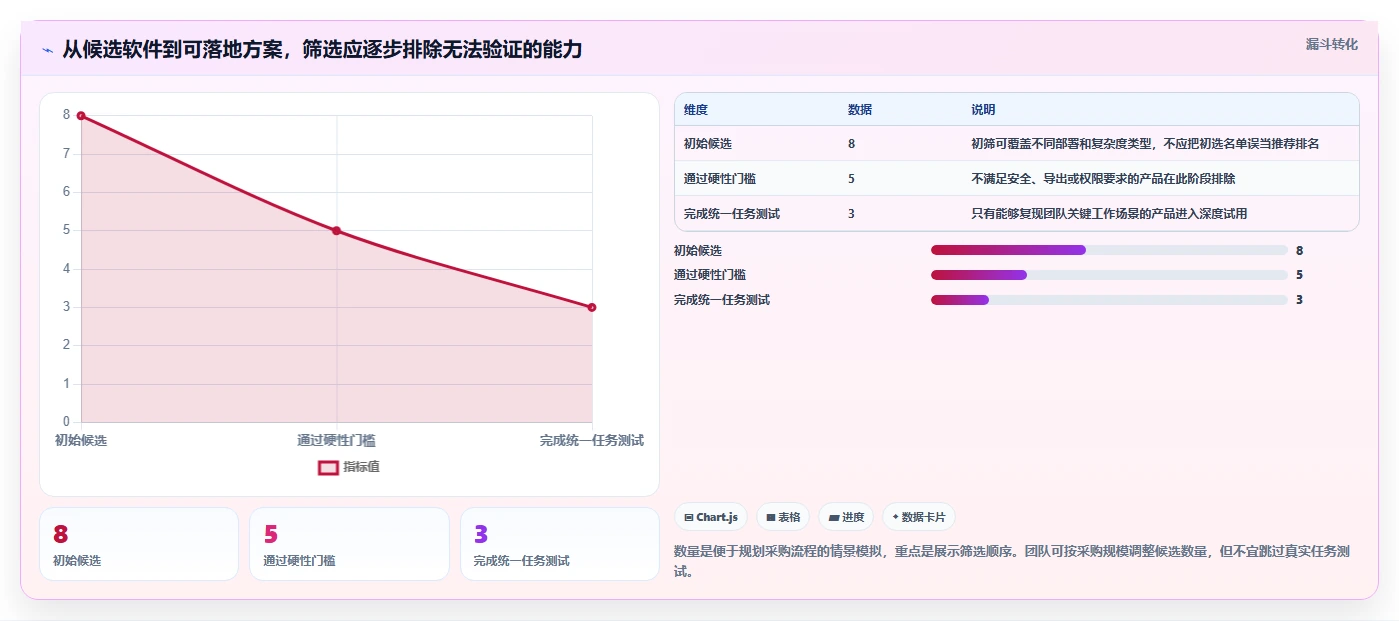The image size is (1399, 621).
Task: Click the 完成统一任务测试 x-axis label
Action: [592, 441]
